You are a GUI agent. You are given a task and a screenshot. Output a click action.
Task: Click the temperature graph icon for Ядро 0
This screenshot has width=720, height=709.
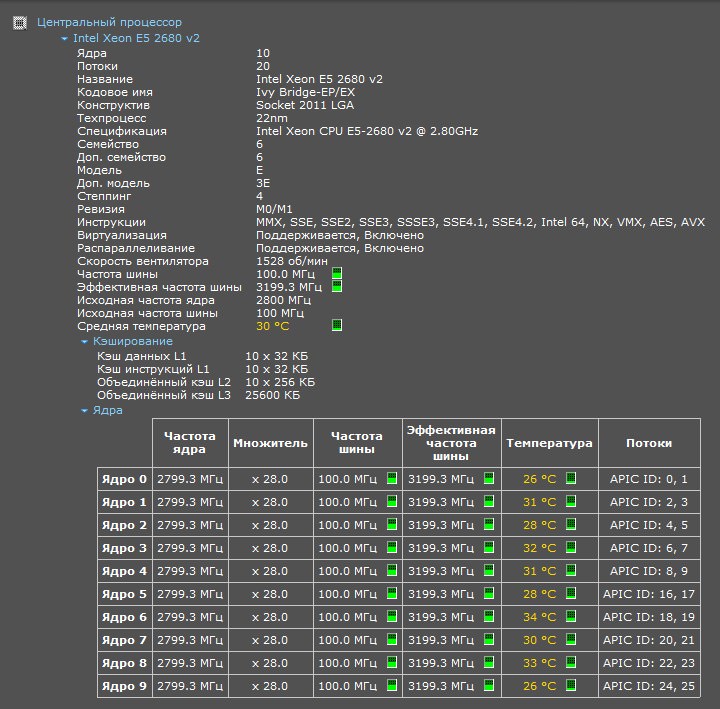[571, 478]
